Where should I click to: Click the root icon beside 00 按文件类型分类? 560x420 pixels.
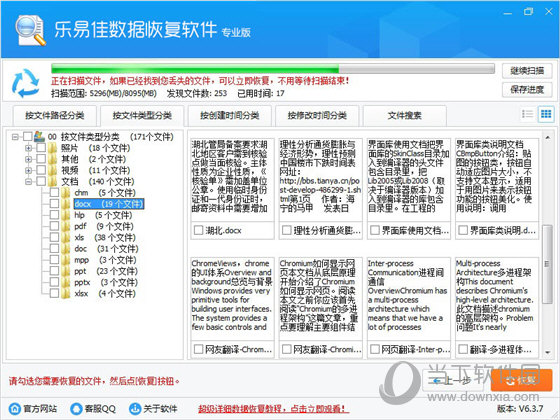click(x=39, y=136)
